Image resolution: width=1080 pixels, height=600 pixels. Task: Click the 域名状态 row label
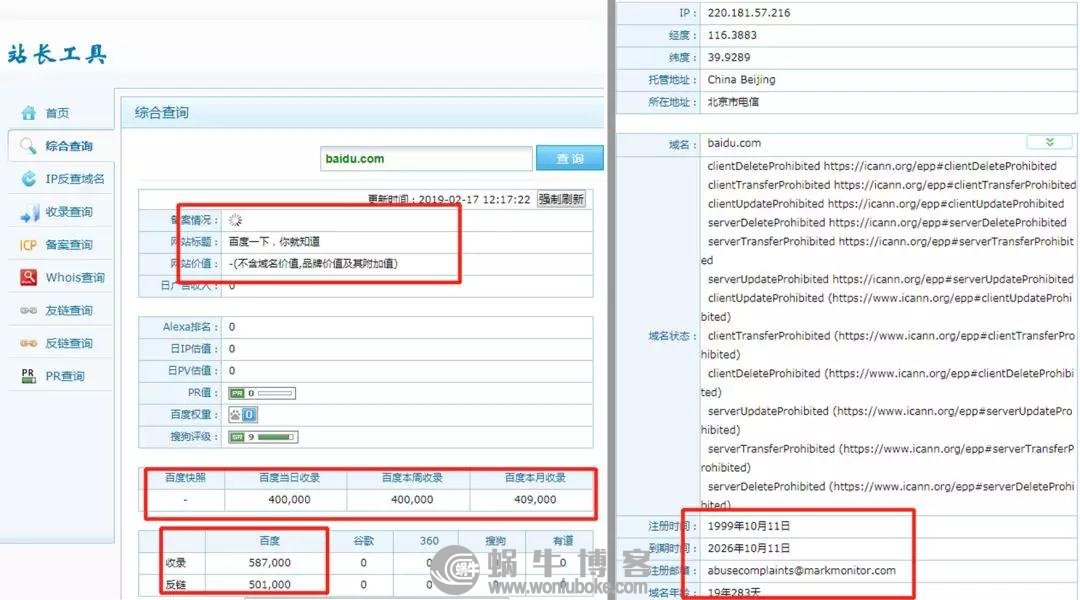(673, 335)
